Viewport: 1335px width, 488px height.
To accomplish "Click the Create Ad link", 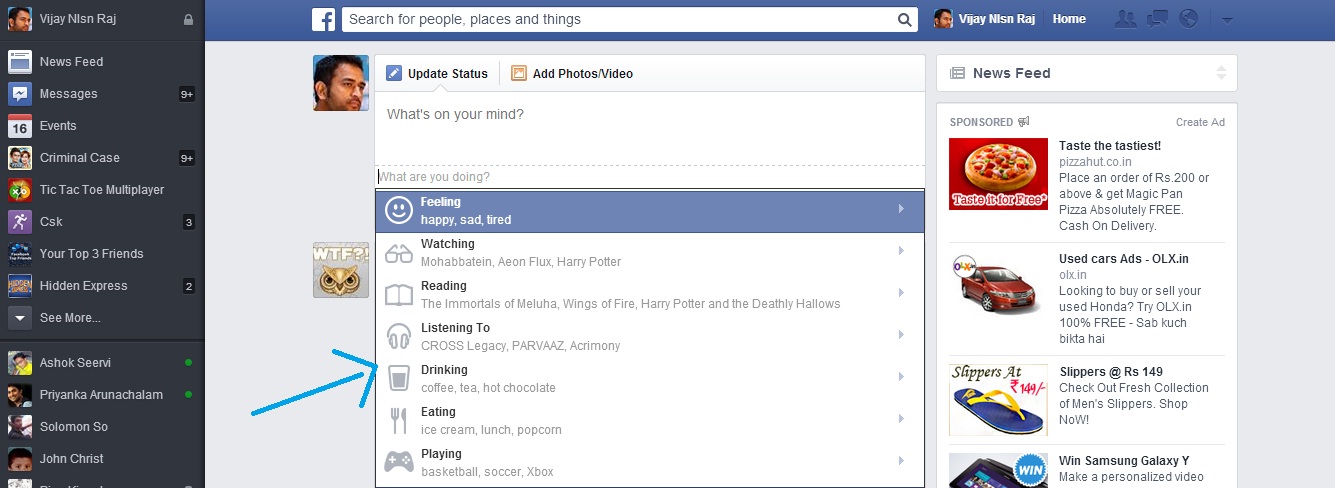I will (1200, 122).
